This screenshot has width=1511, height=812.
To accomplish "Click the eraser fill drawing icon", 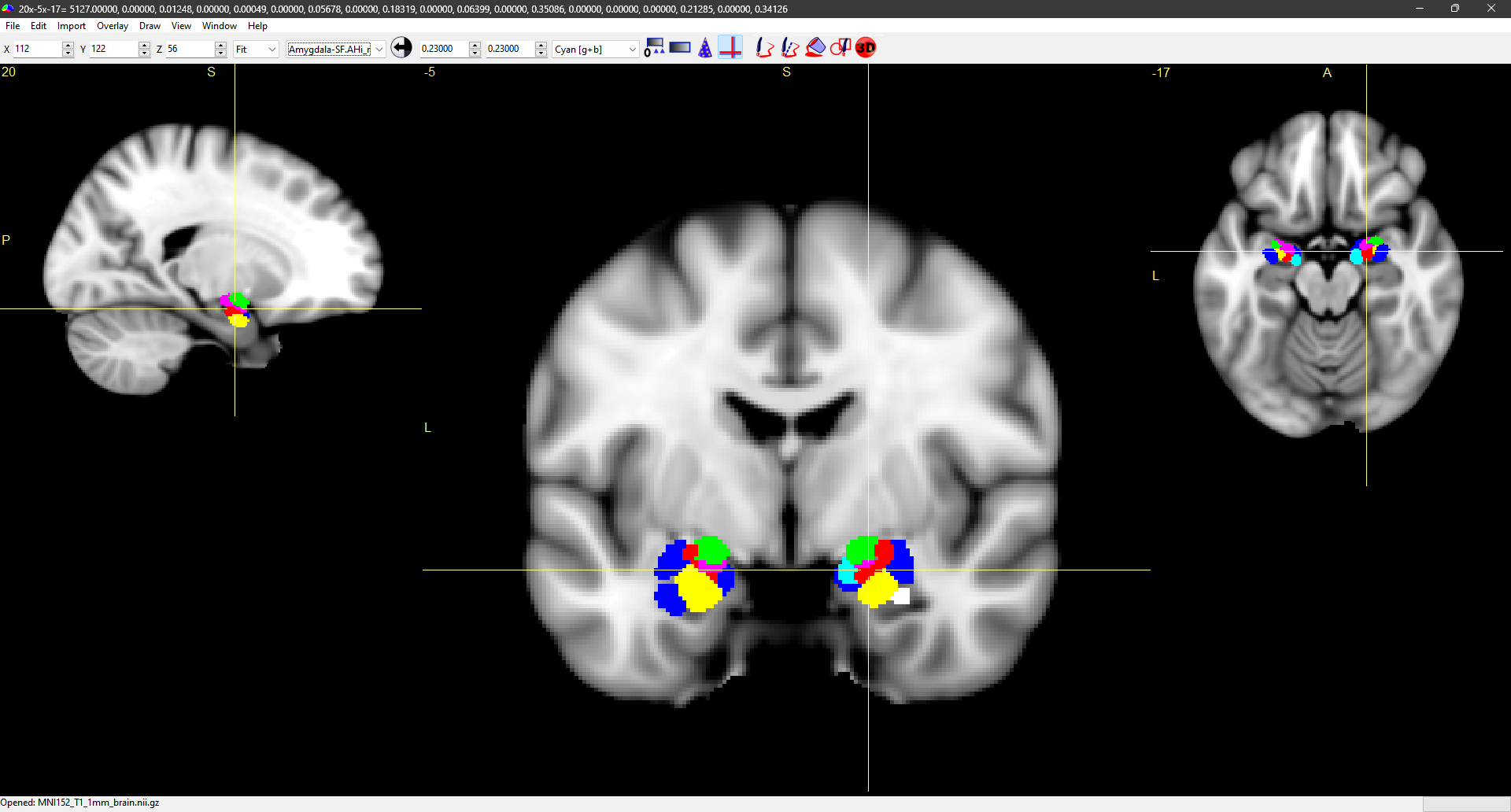I will [x=816, y=48].
